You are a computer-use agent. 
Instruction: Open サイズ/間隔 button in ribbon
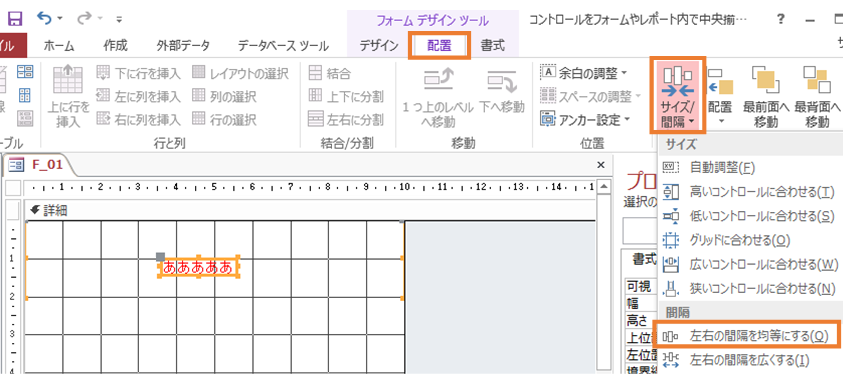click(x=678, y=96)
